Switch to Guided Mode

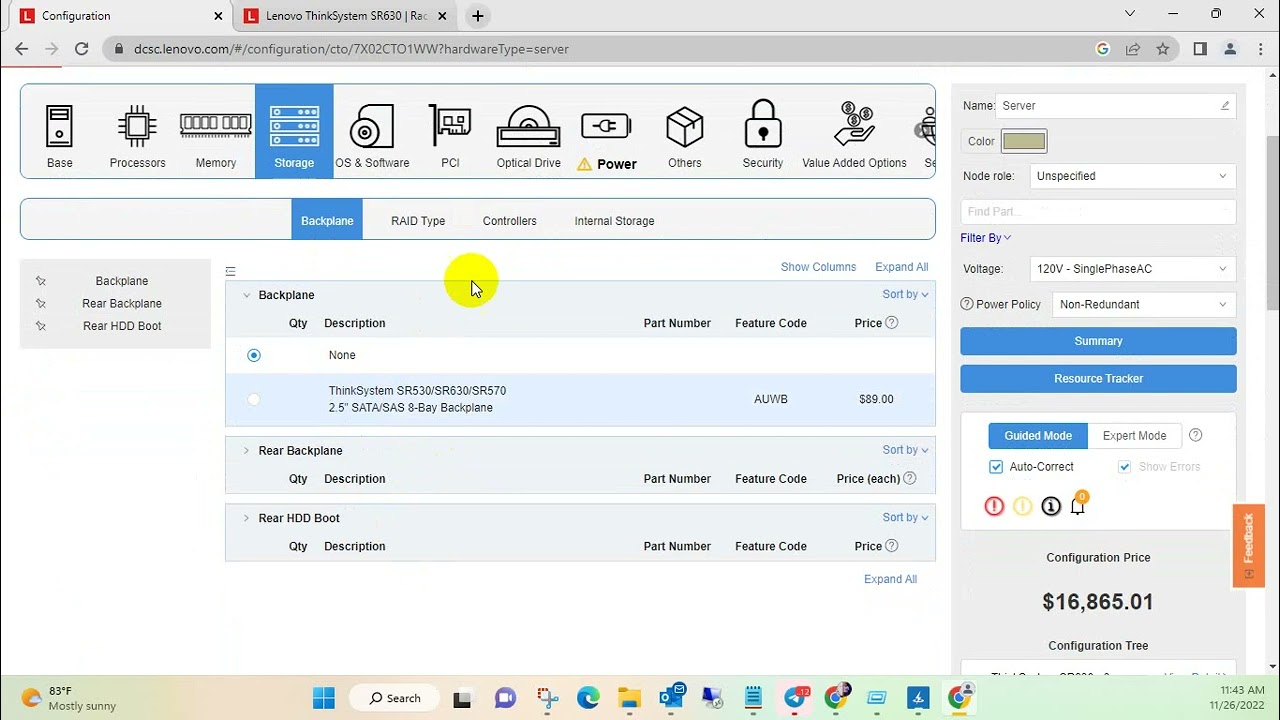click(1038, 435)
